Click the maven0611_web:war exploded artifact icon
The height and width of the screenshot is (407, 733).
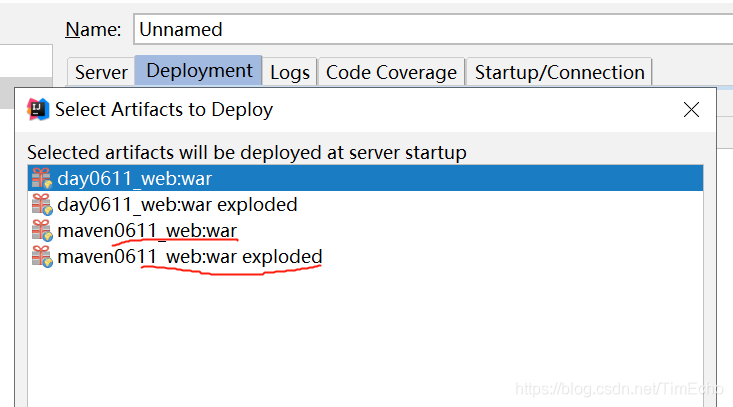coord(42,257)
